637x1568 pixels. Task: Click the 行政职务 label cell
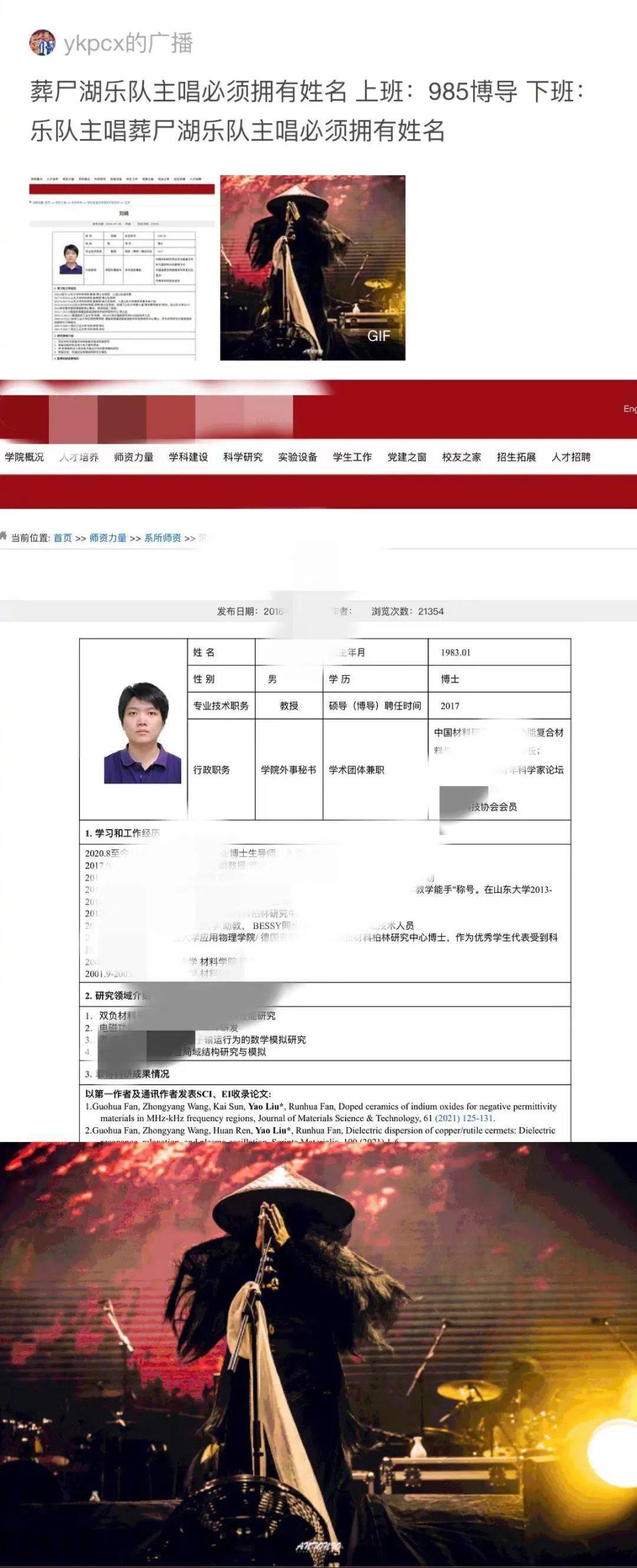221,770
